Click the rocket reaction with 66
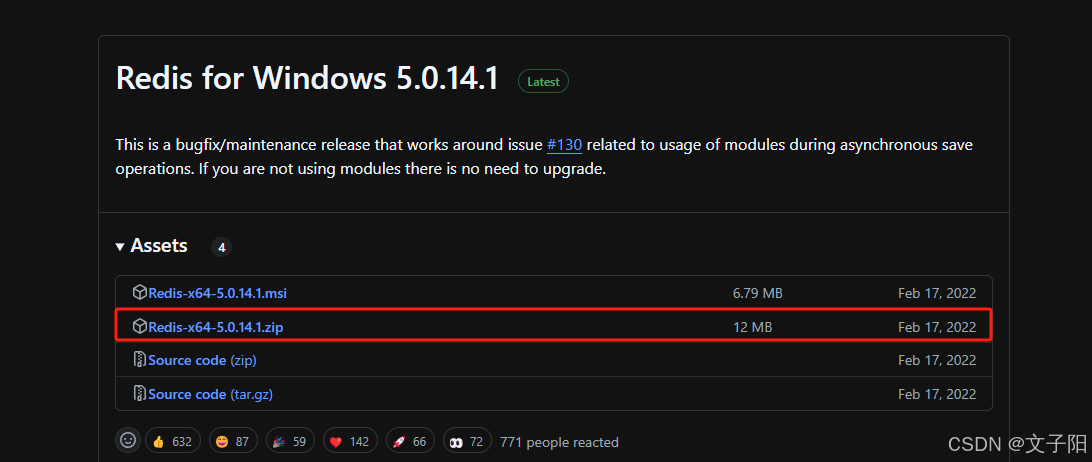The height and width of the screenshot is (462, 1092). pos(410,441)
